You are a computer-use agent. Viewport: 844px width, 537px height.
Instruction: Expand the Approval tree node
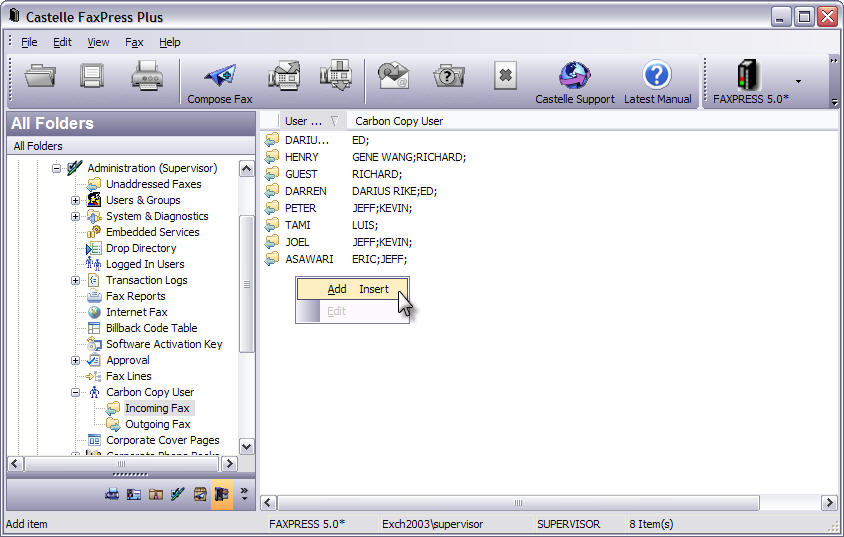(75, 361)
